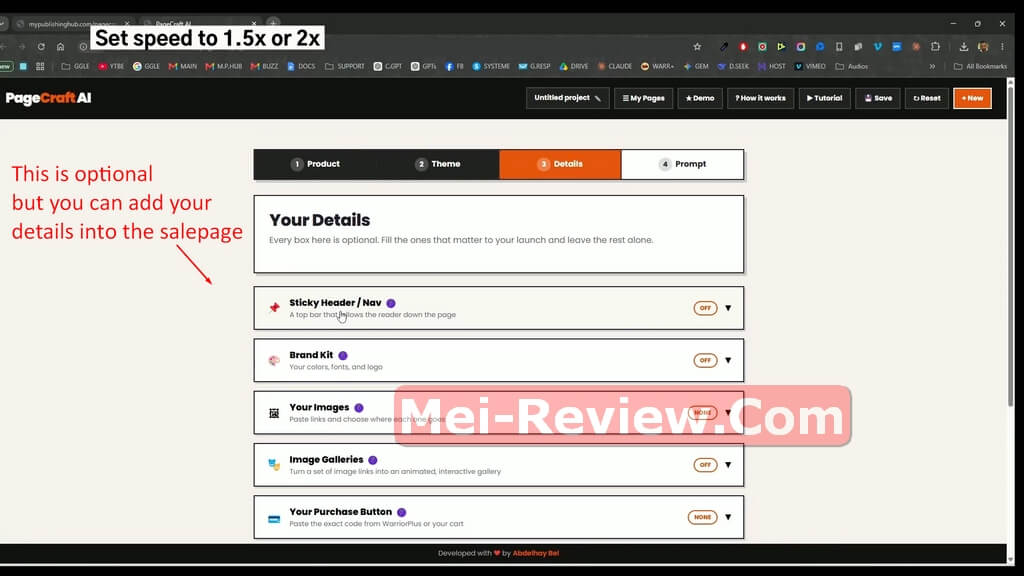Click the PageCraft AI logo
The image size is (1024, 576).
pyautogui.click(x=48, y=98)
